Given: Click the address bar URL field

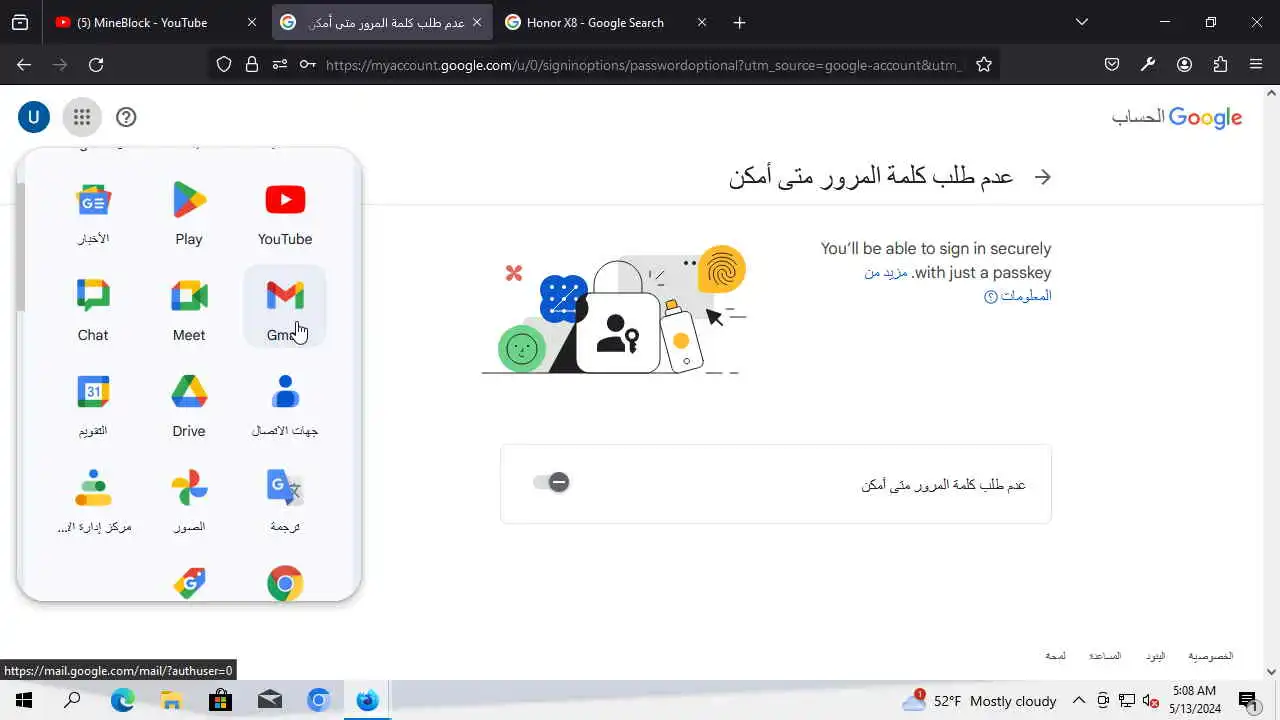Looking at the screenshot, I should tap(643, 64).
